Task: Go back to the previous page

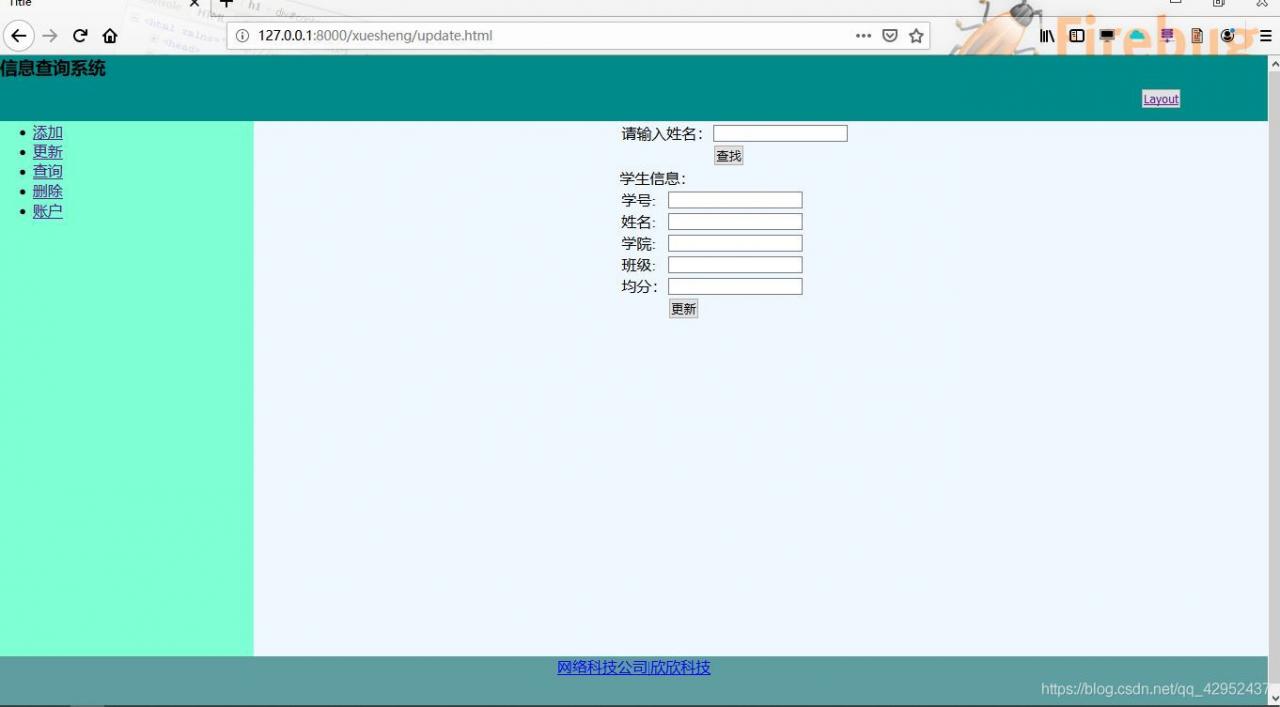Action: pyautogui.click(x=18, y=36)
